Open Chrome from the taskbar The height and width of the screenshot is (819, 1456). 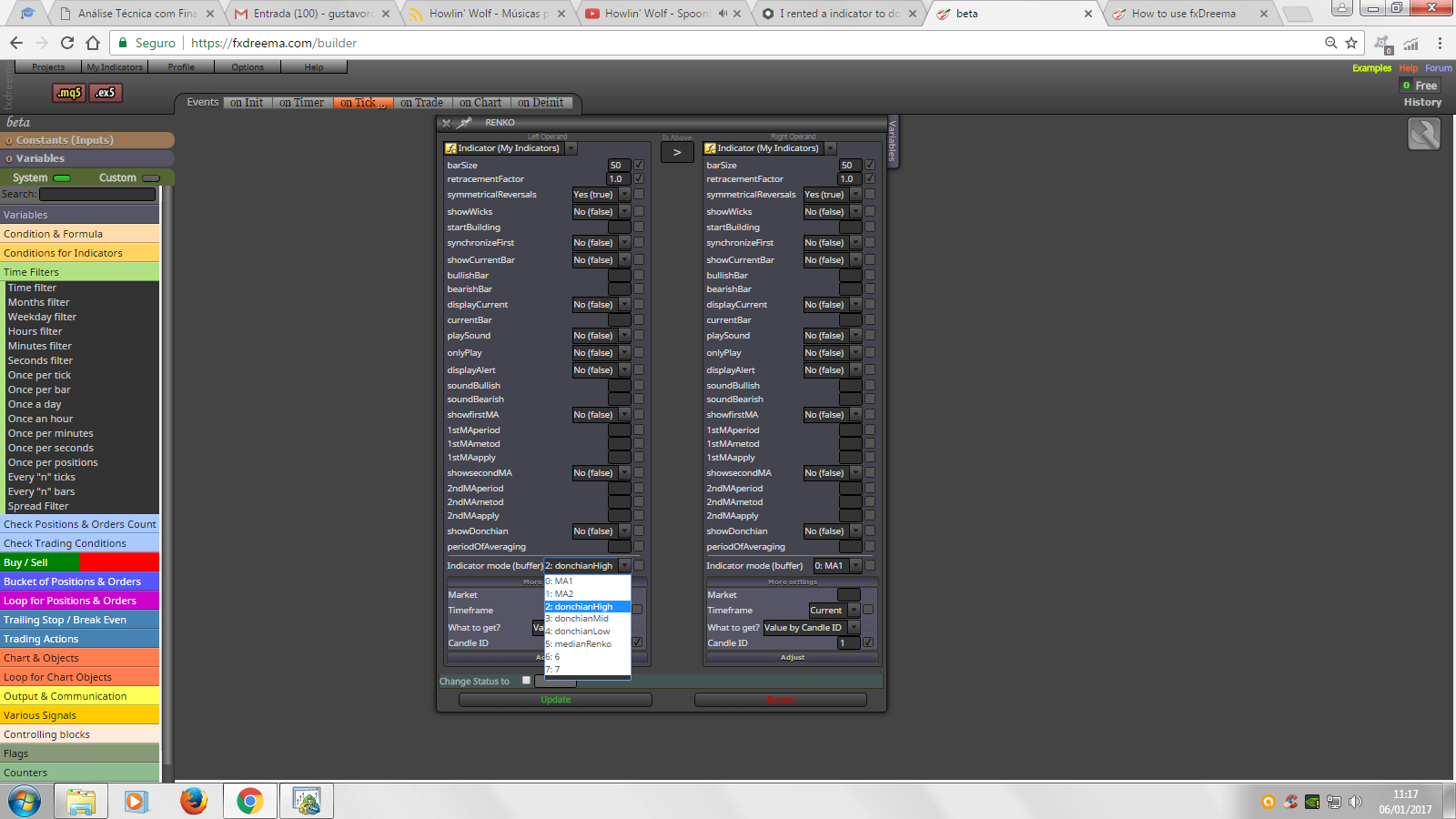249,801
